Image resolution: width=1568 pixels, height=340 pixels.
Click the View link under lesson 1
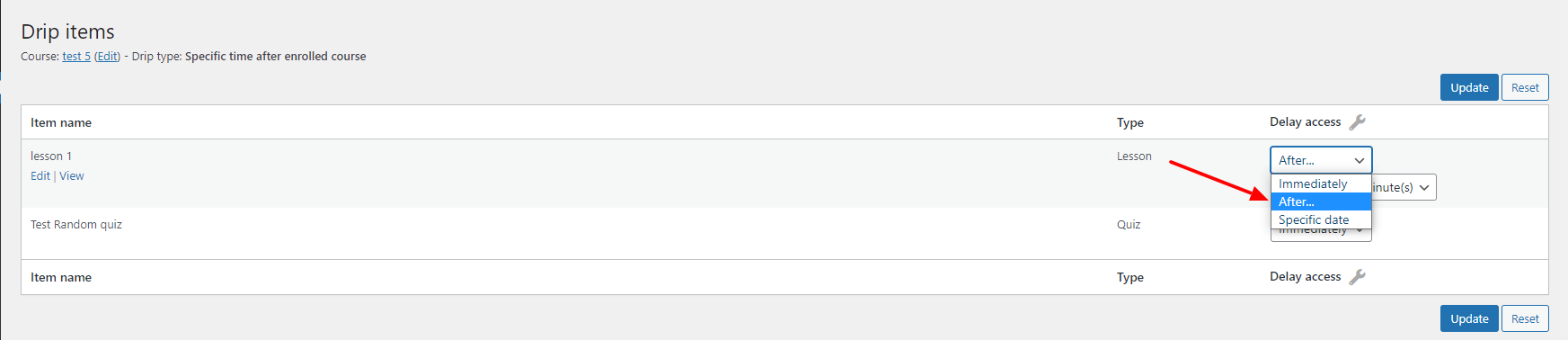tap(72, 176)
